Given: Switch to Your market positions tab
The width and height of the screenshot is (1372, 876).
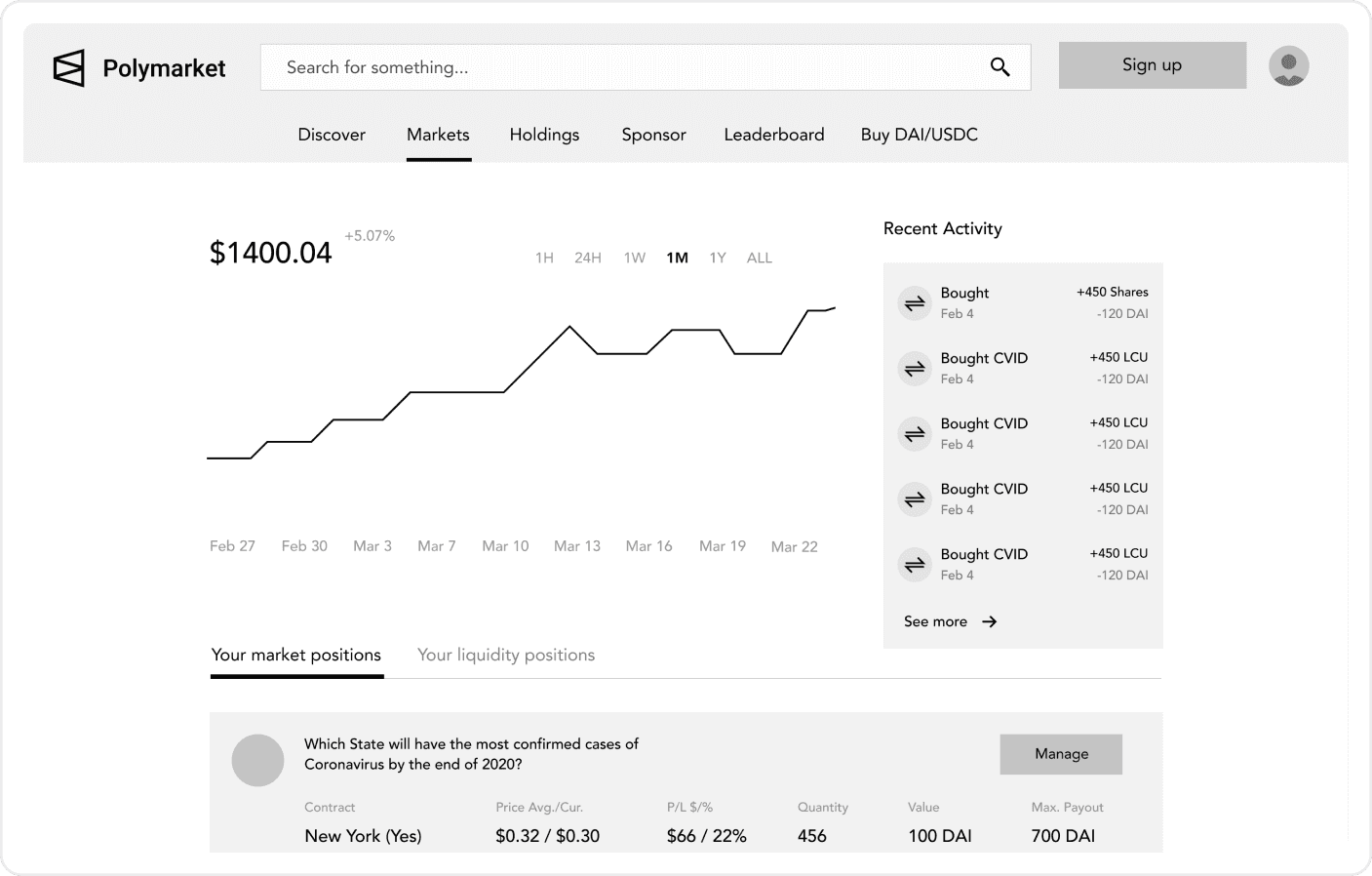Looking at the screenshot, I should pos(296,655).
